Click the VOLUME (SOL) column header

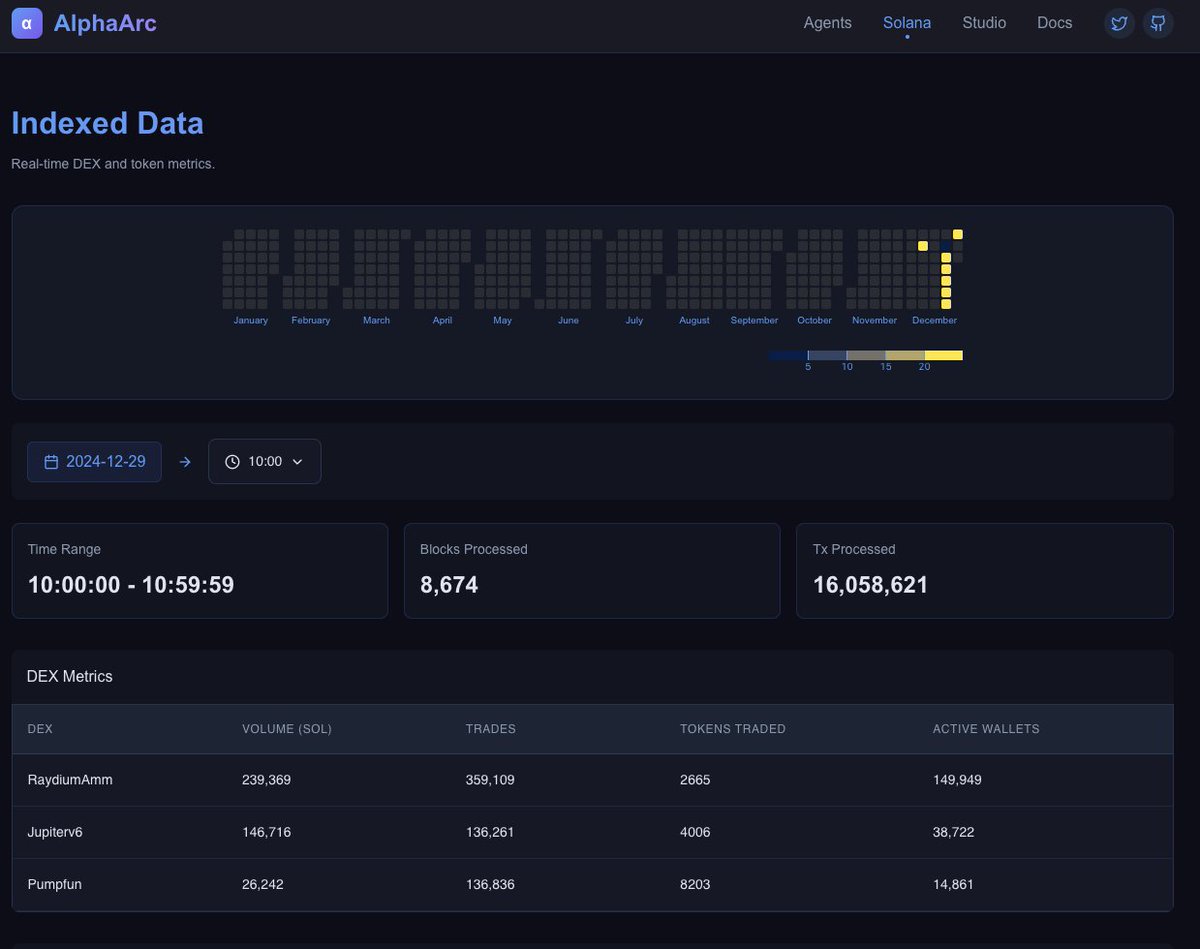287,729
